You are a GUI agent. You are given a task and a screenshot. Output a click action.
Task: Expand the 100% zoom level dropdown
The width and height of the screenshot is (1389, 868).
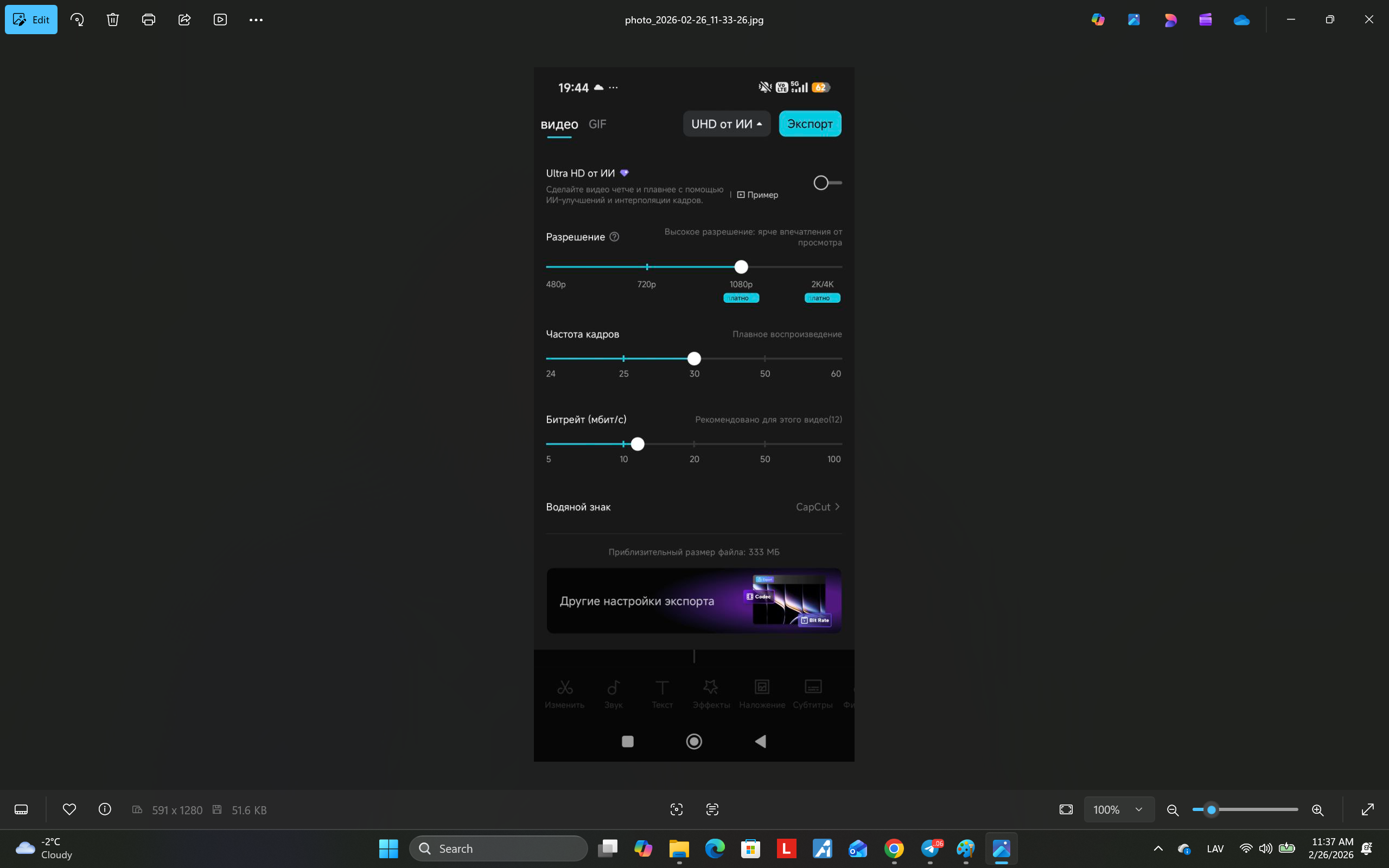tap(1119, 809)
